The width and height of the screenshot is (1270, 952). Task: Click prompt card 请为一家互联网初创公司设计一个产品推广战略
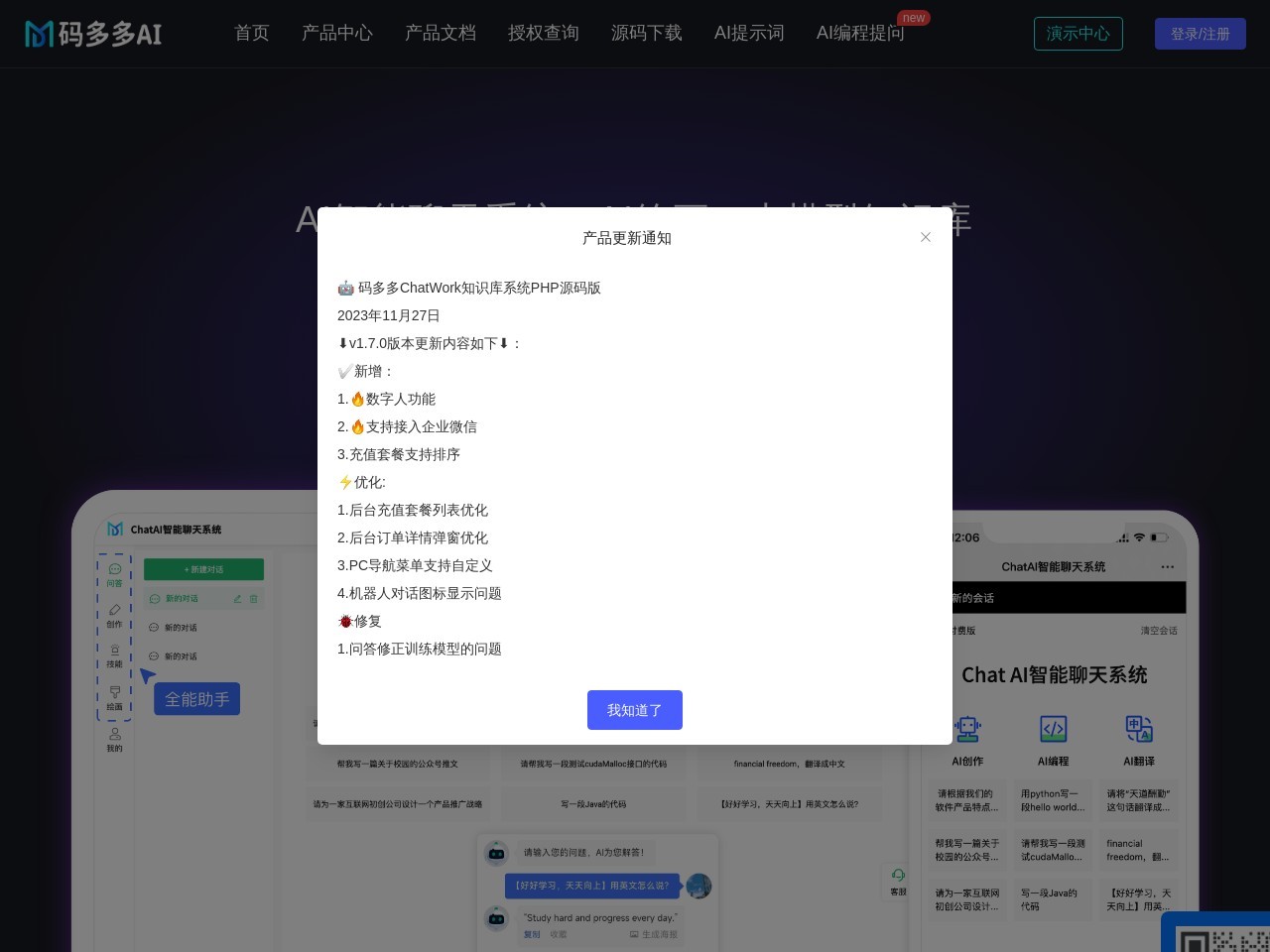(398, 804)
